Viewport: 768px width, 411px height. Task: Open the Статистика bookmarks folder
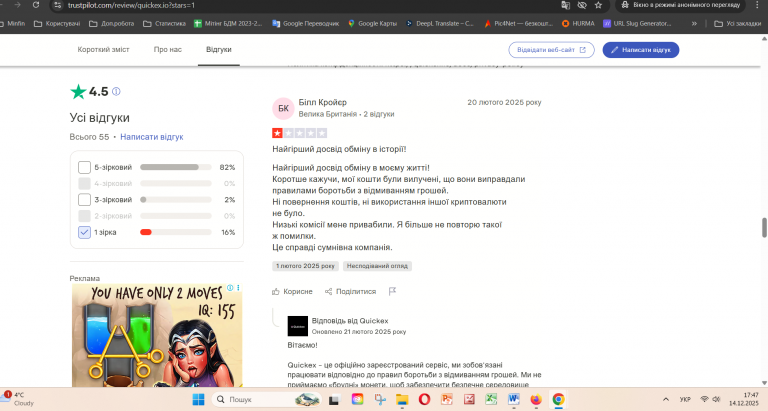coord(165,23)
